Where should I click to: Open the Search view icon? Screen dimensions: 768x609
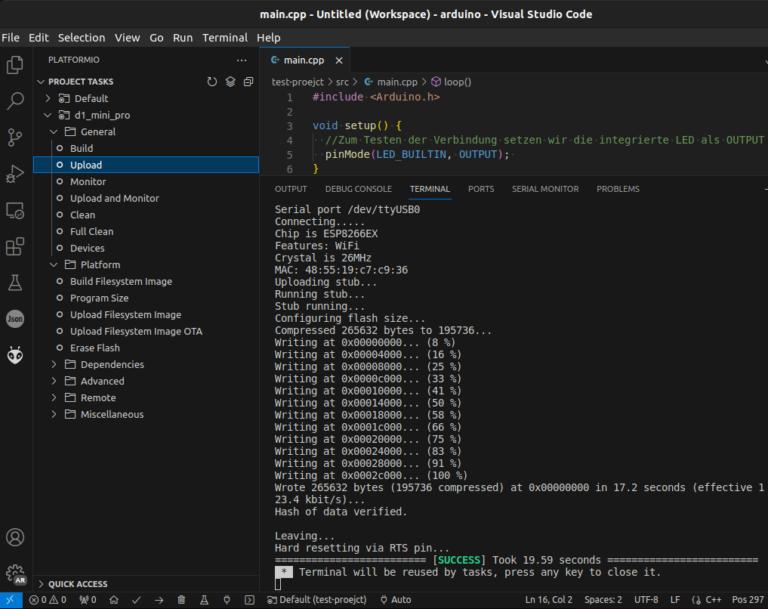[15, 101]
